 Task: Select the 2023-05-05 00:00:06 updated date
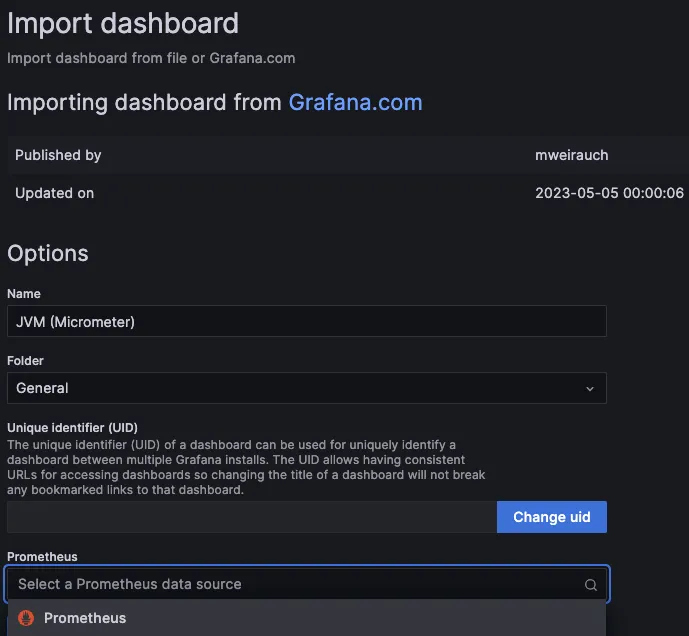[x=609, y=193]
